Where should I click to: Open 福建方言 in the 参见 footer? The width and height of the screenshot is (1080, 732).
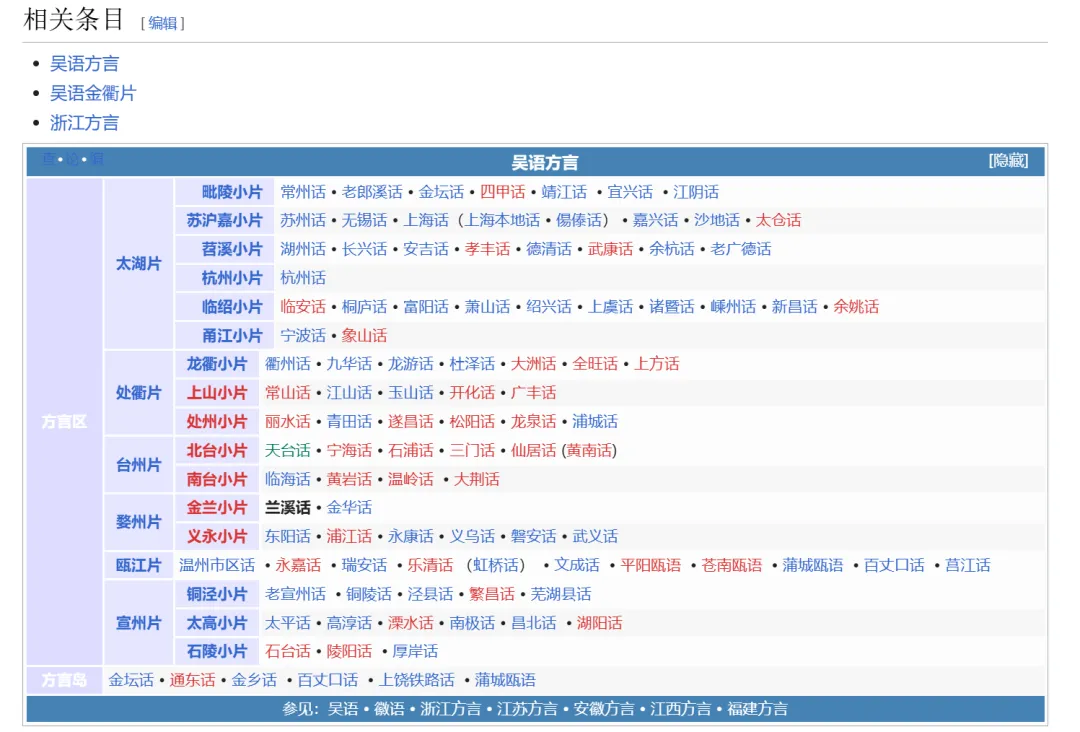coord(757,709)
